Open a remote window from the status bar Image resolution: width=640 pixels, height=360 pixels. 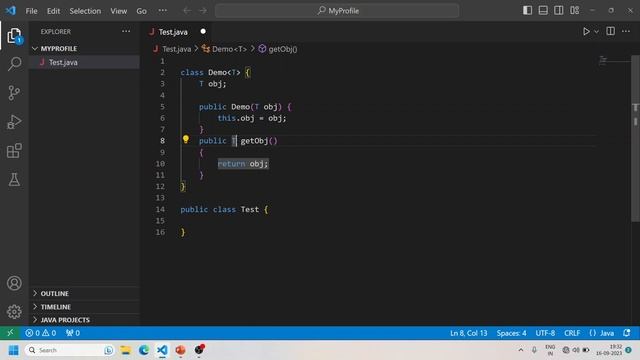click(x=10, y=333)
